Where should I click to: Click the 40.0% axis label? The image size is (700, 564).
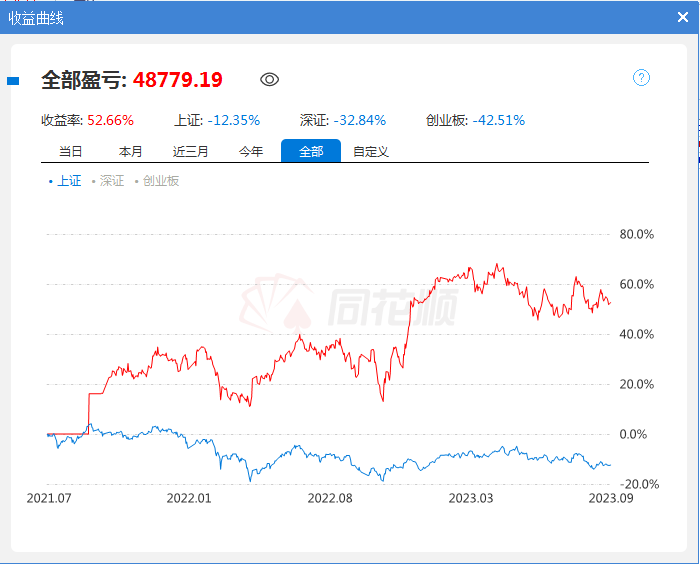tap(637, 334)
